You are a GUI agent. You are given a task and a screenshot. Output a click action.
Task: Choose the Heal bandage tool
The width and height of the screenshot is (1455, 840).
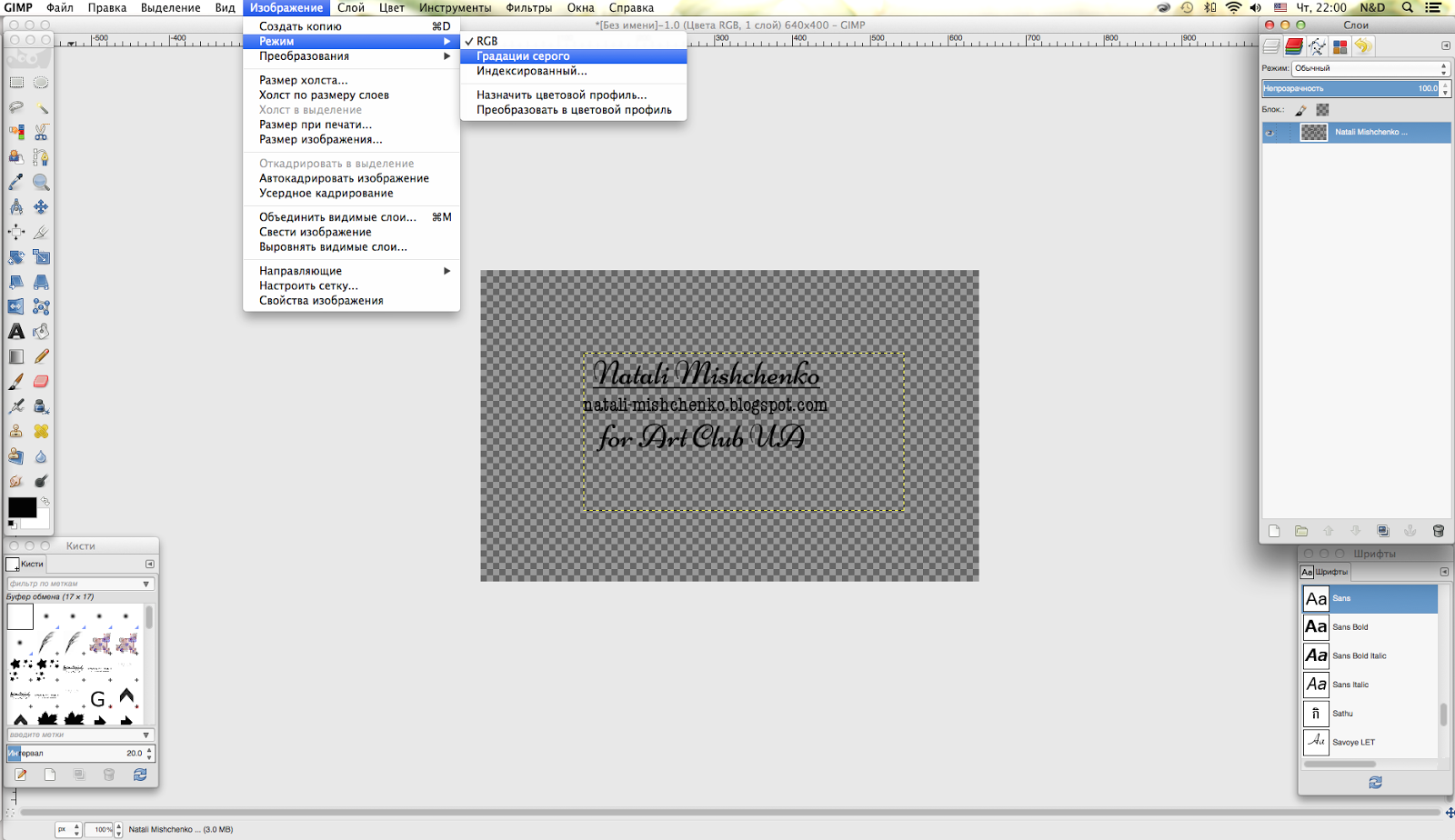(41, 431)
